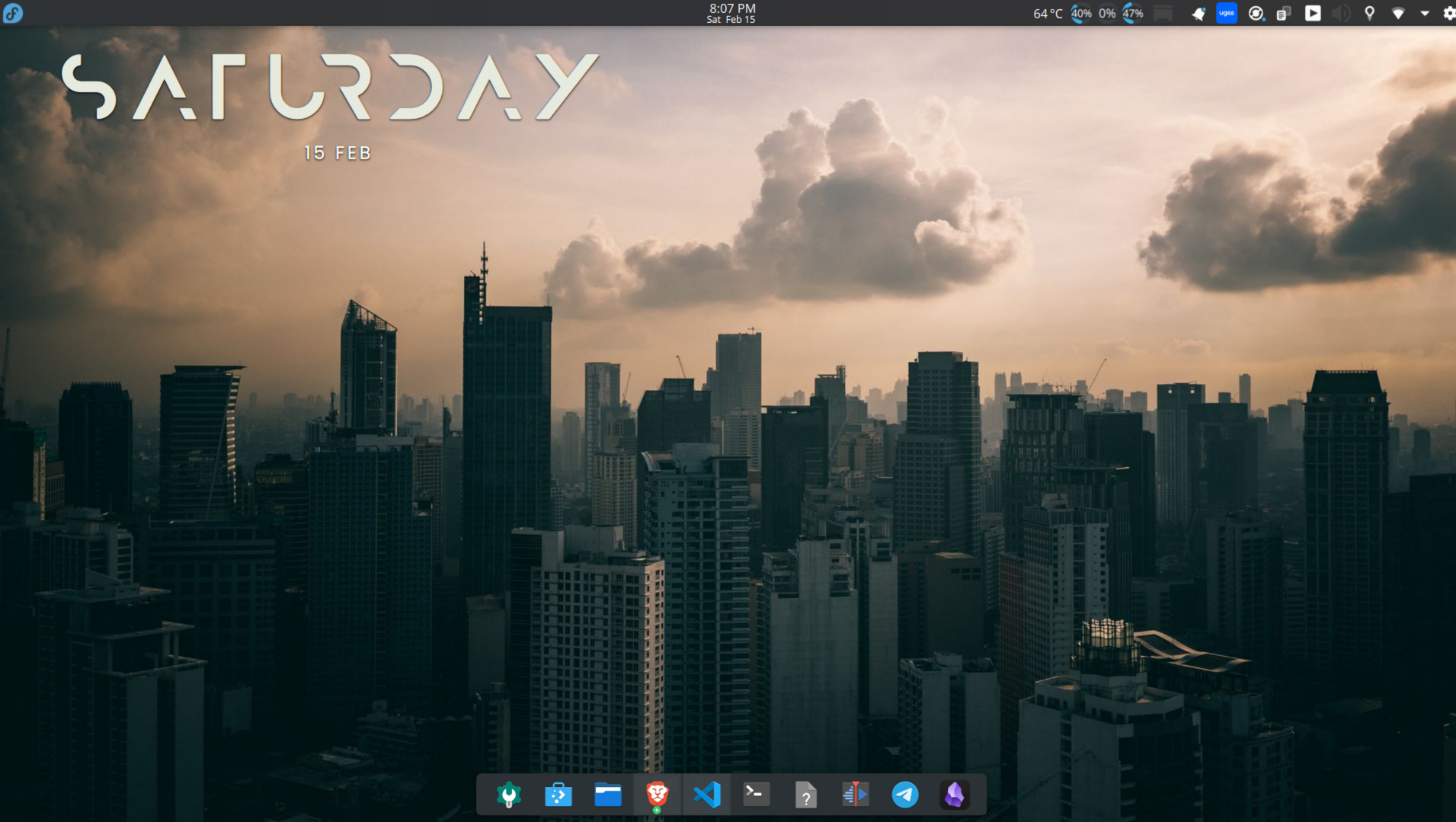
Task: Open the Wi-Fi network tray icon
Action: pos(1398,13)
